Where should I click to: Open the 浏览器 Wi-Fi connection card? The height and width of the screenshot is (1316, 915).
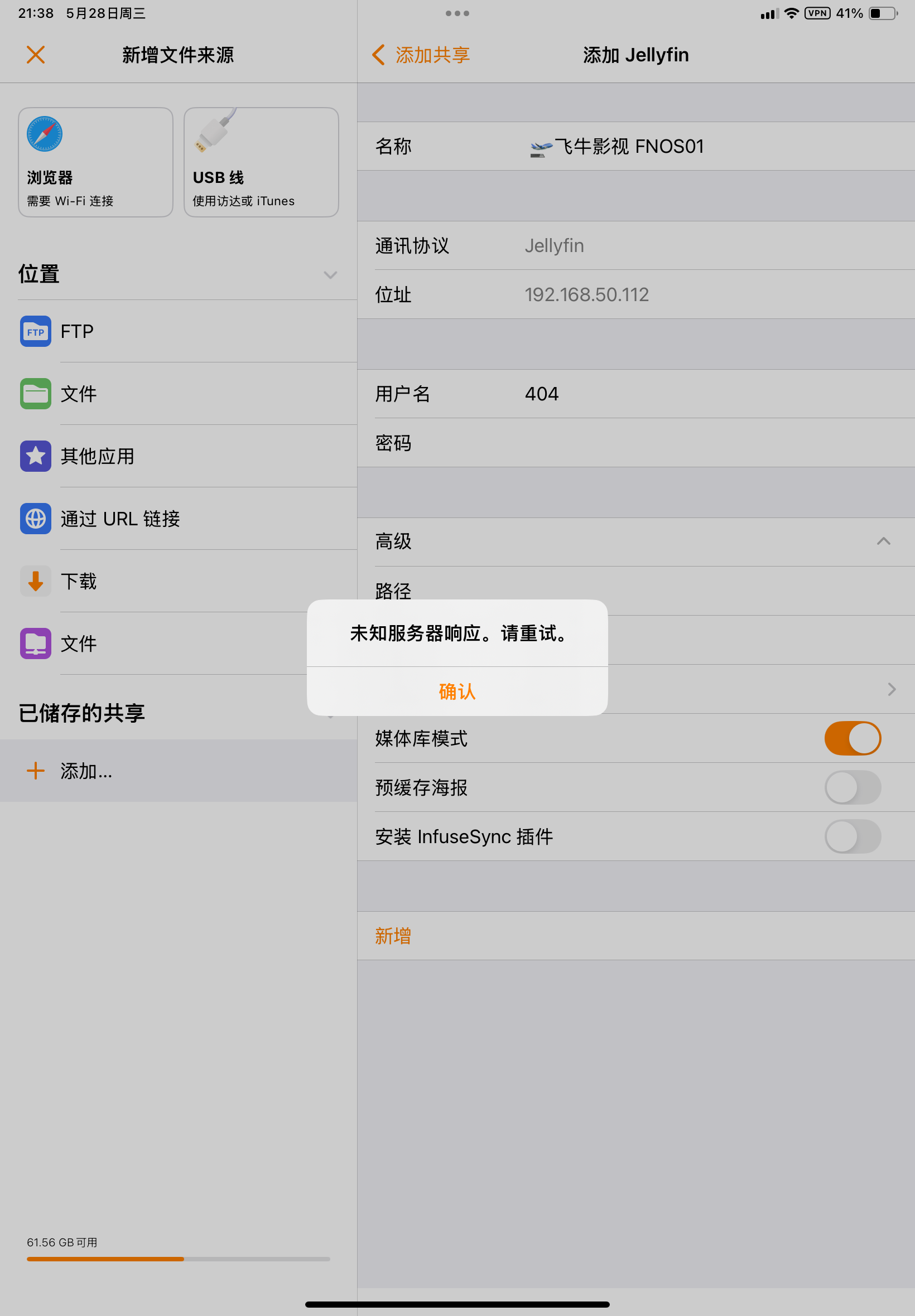[96, 162]
